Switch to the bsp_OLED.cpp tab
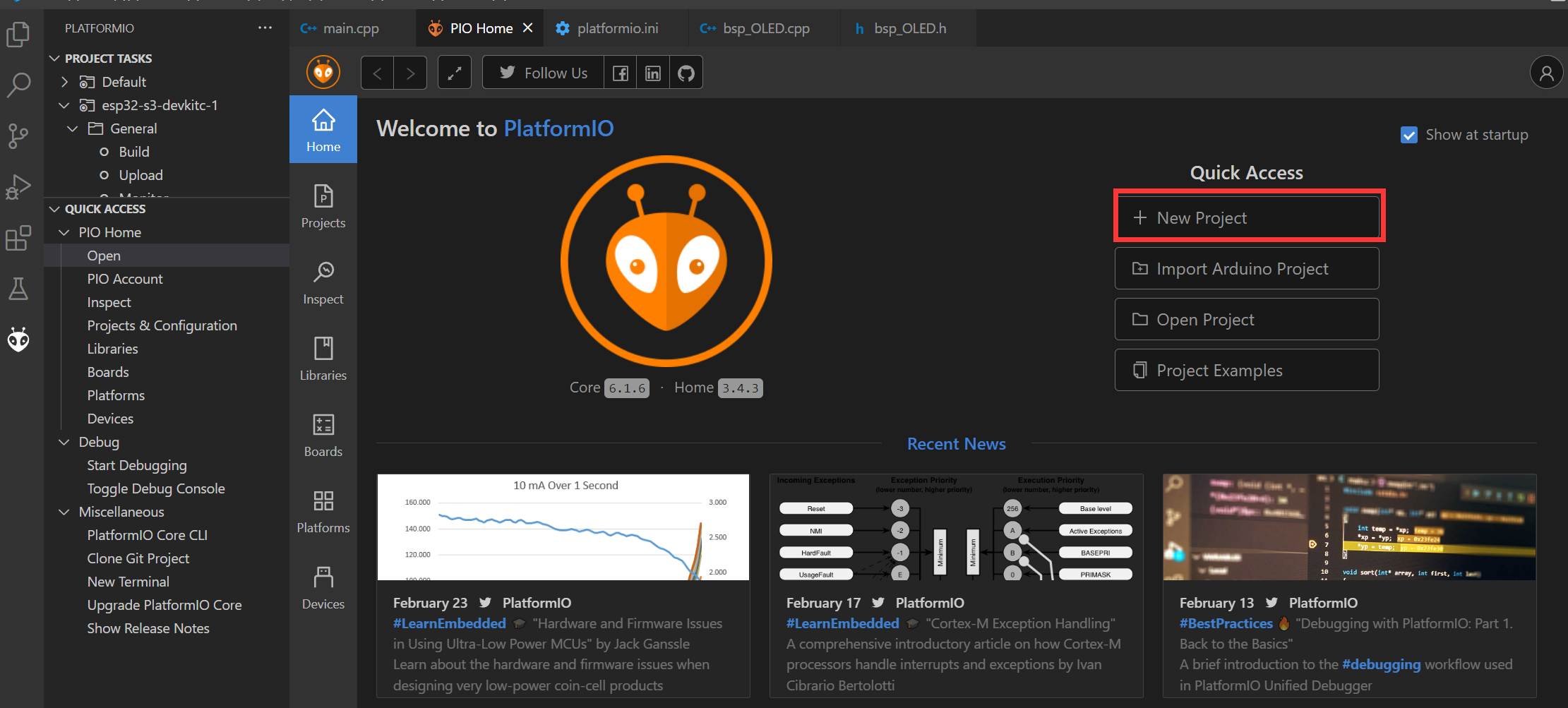The image size is (1568, 708). click(765, 28)
